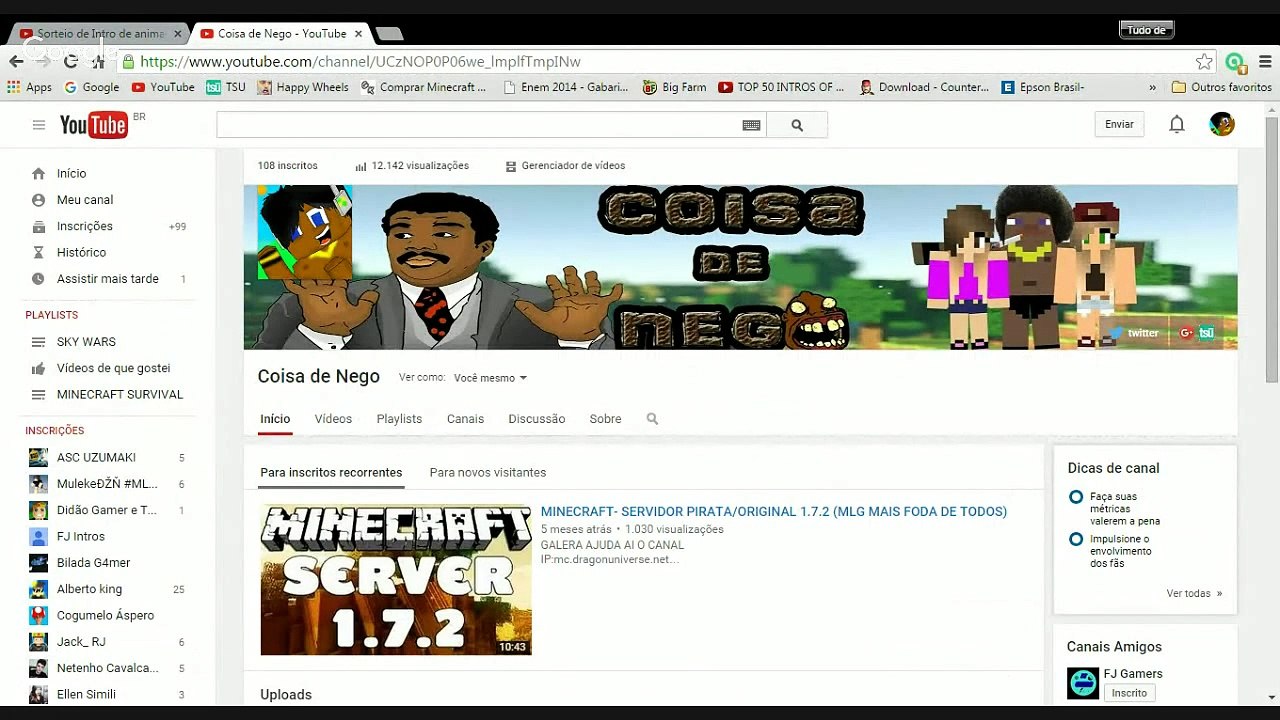Click the browser reload button

coord(71,61)
